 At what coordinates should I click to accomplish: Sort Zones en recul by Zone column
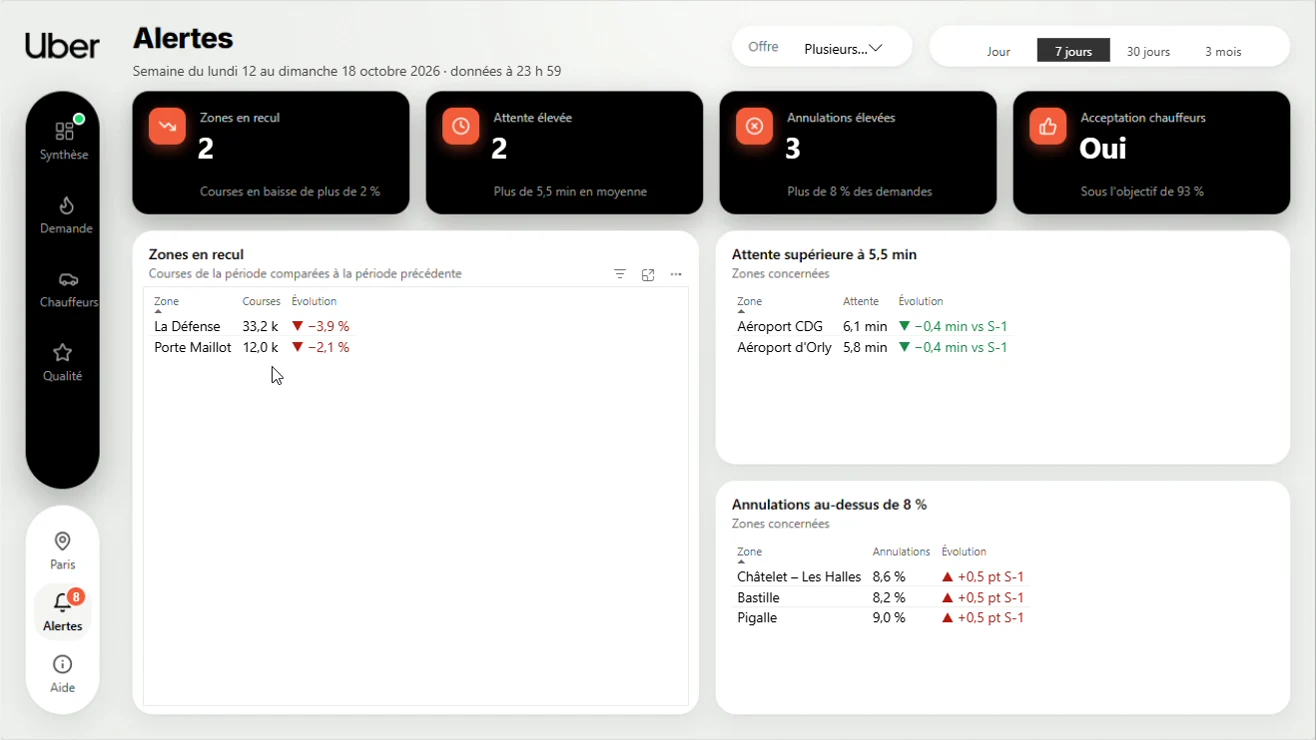point(166,301)
